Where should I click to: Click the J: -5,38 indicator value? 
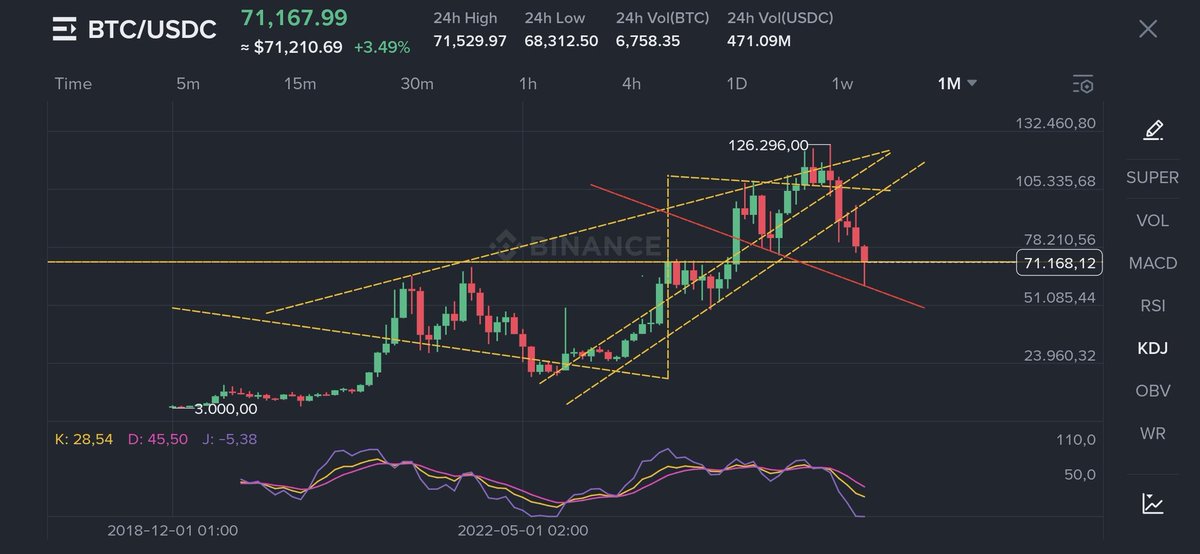[x=229, y=440]
